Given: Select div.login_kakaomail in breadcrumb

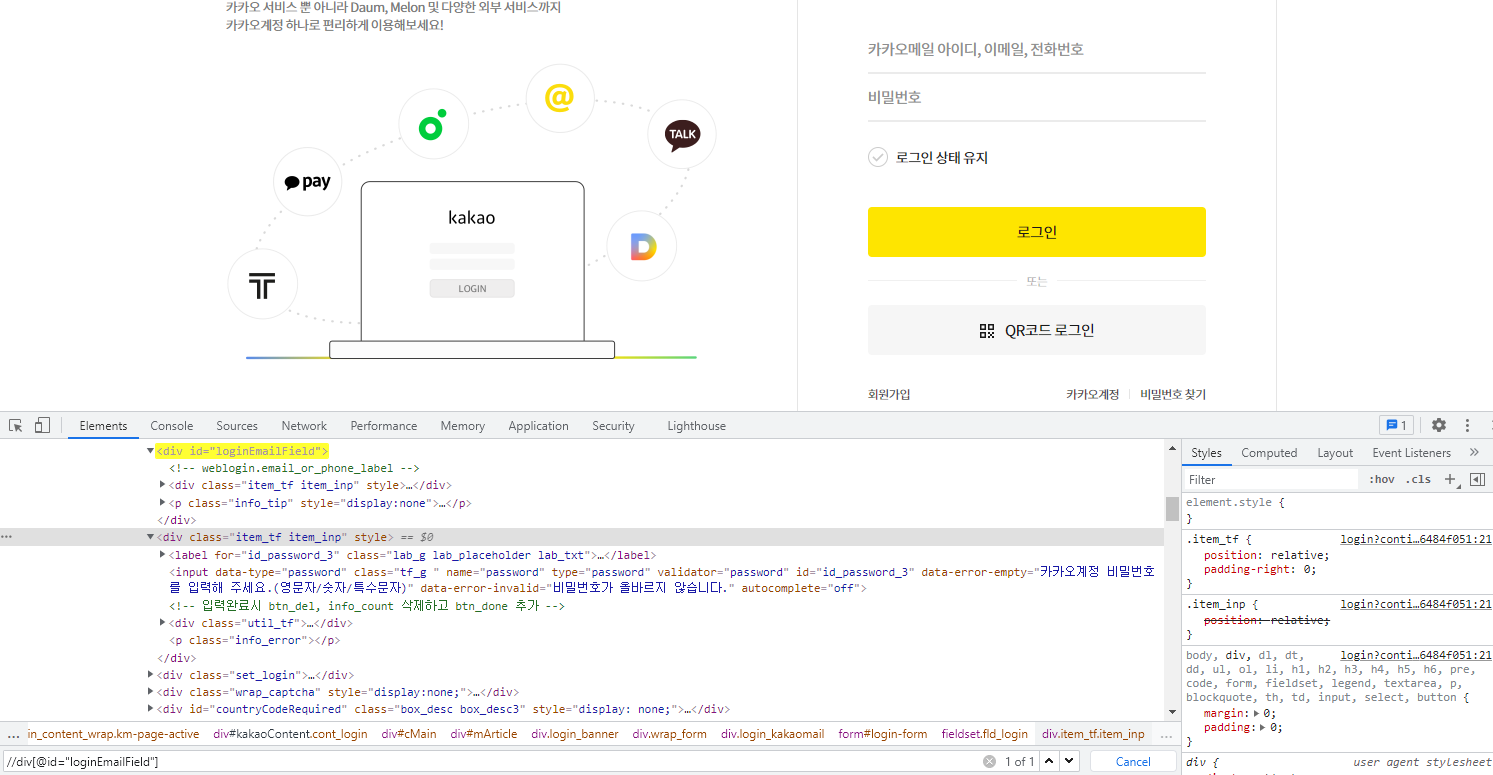Looking at the screenshot, I should coord(772,734).
